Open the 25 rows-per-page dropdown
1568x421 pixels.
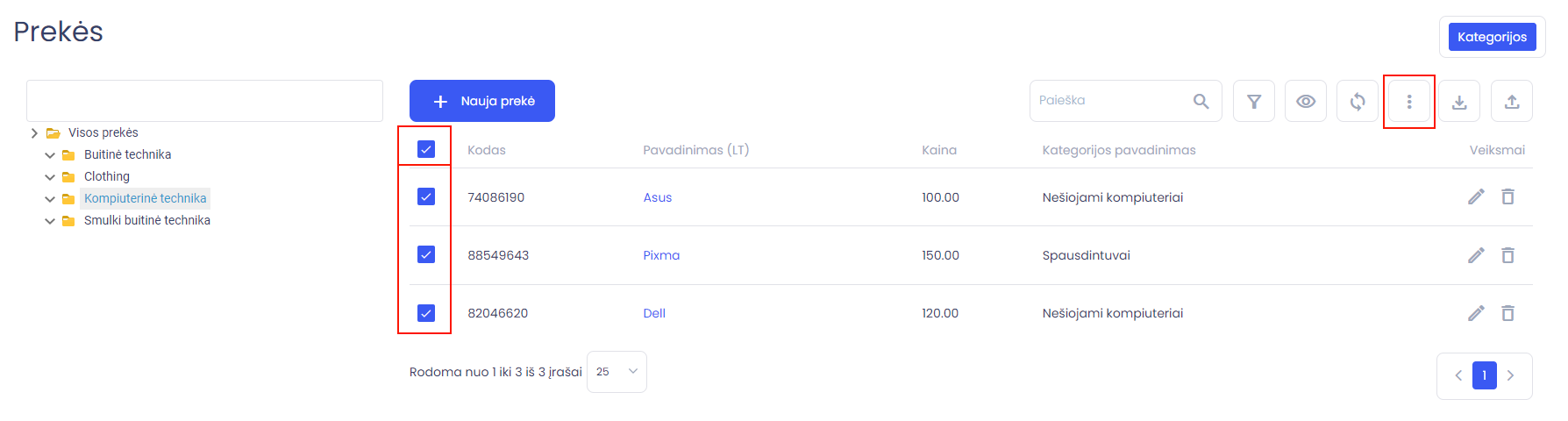pos(617,372)
